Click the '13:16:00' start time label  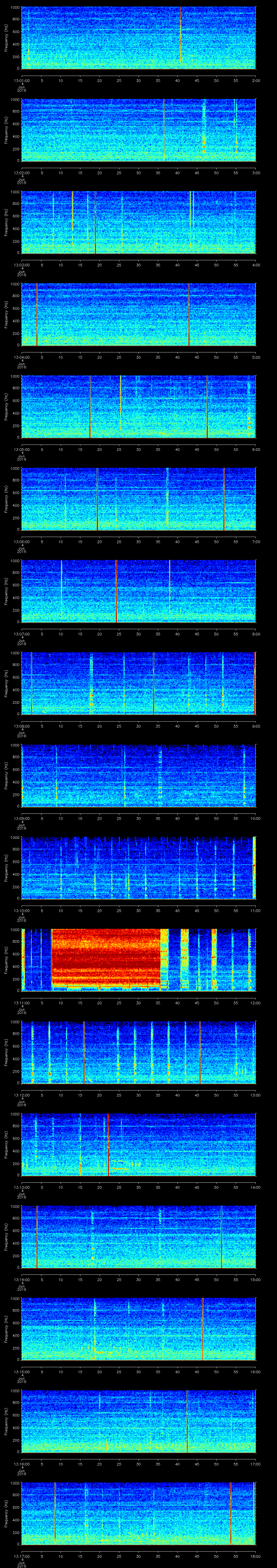tap(22, 1464)
